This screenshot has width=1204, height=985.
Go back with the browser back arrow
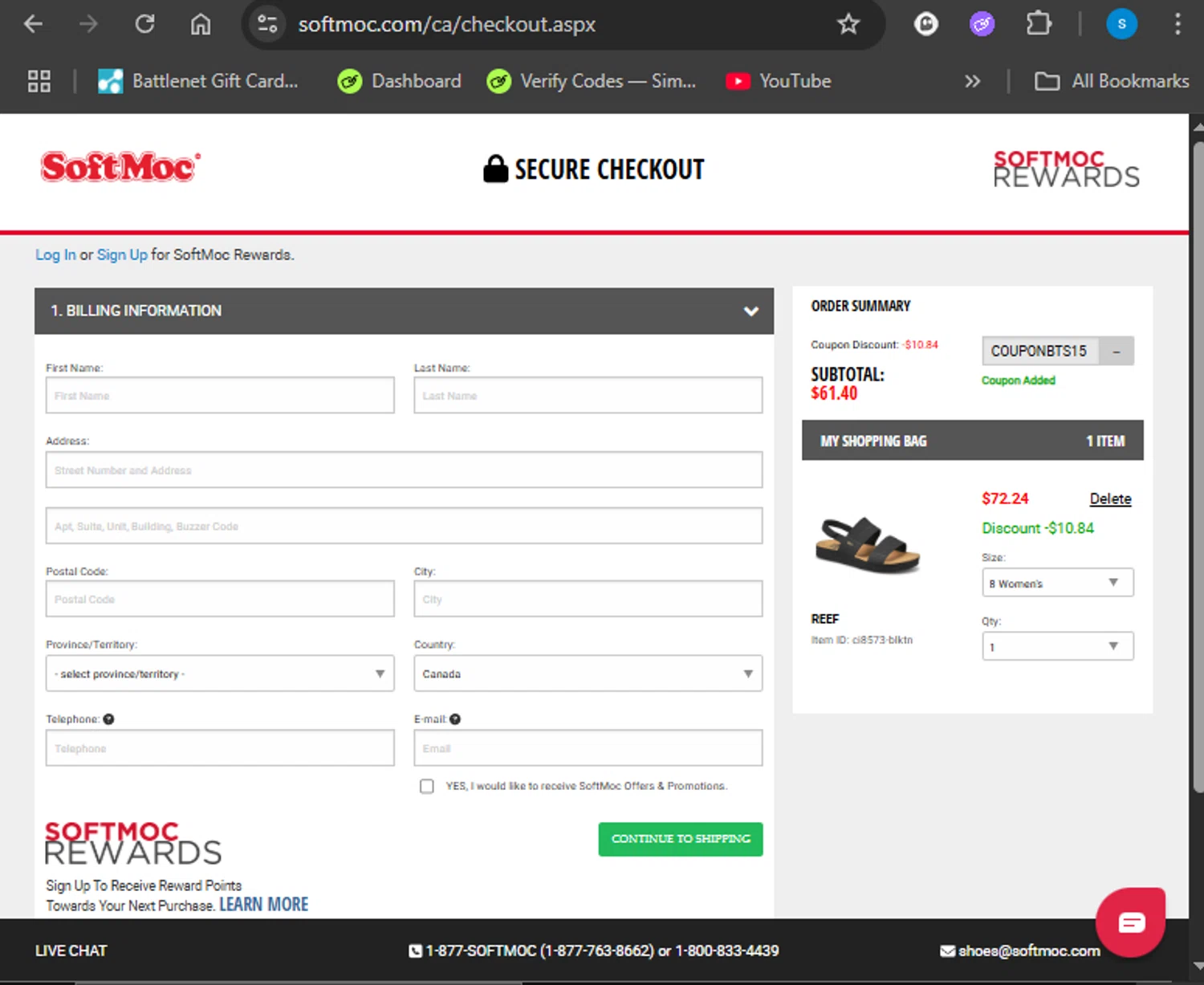coord(33,24)
